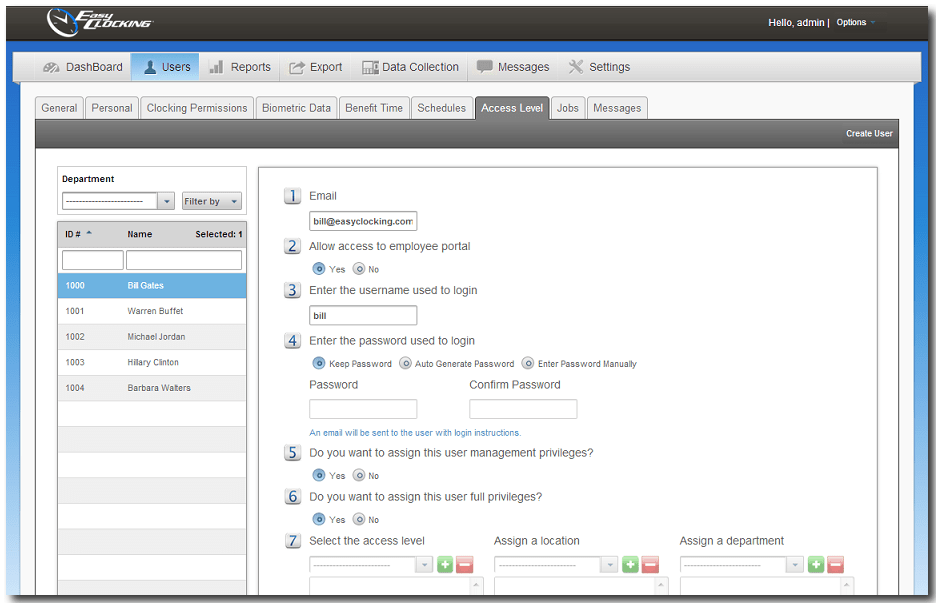The width and height of the screenshot is (936, 603).
Task: Remove the assigned location using the red minus
Action: 648,564
